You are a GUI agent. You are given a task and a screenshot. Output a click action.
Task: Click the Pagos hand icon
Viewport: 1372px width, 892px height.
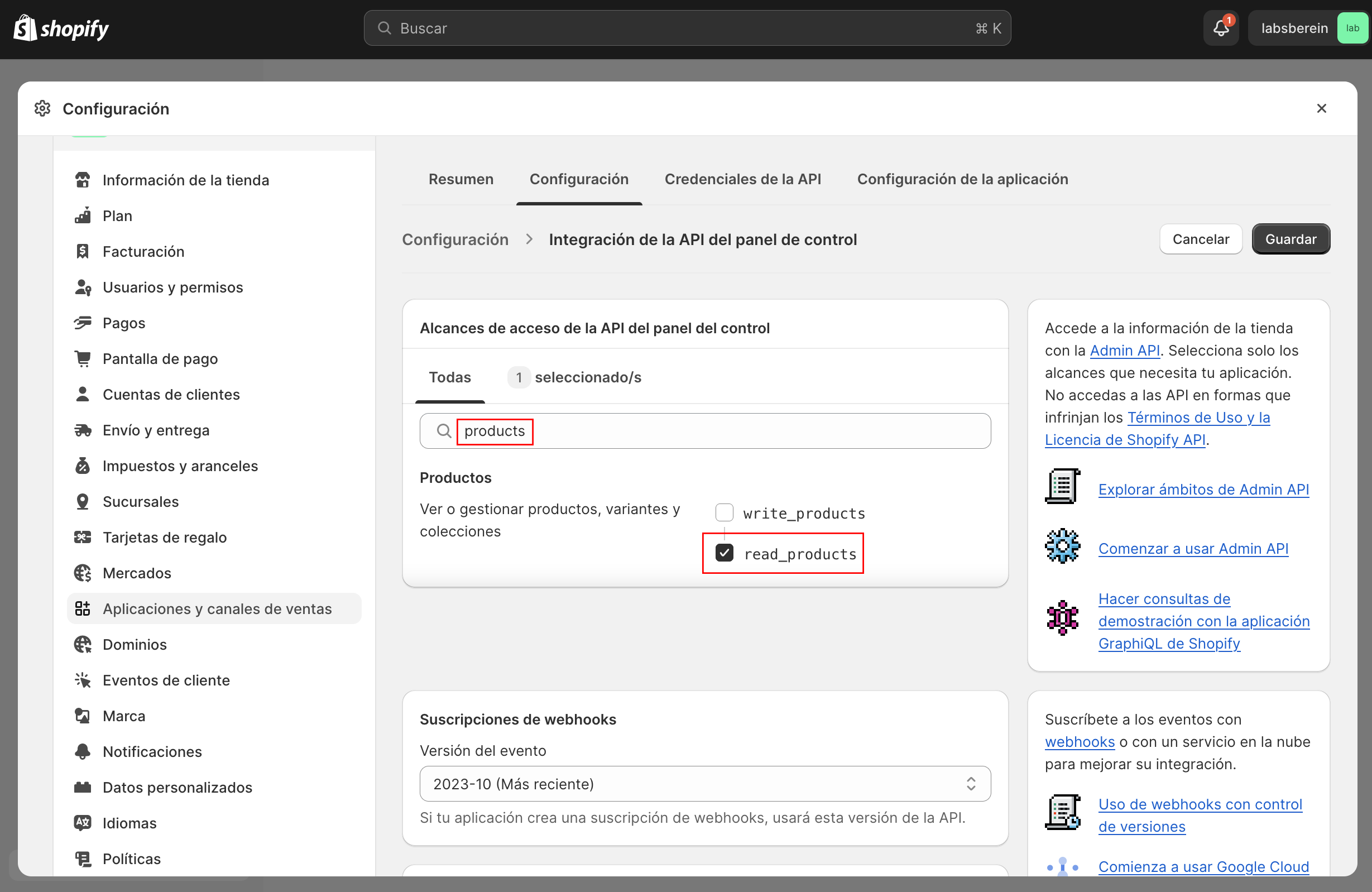coord(83,323)
